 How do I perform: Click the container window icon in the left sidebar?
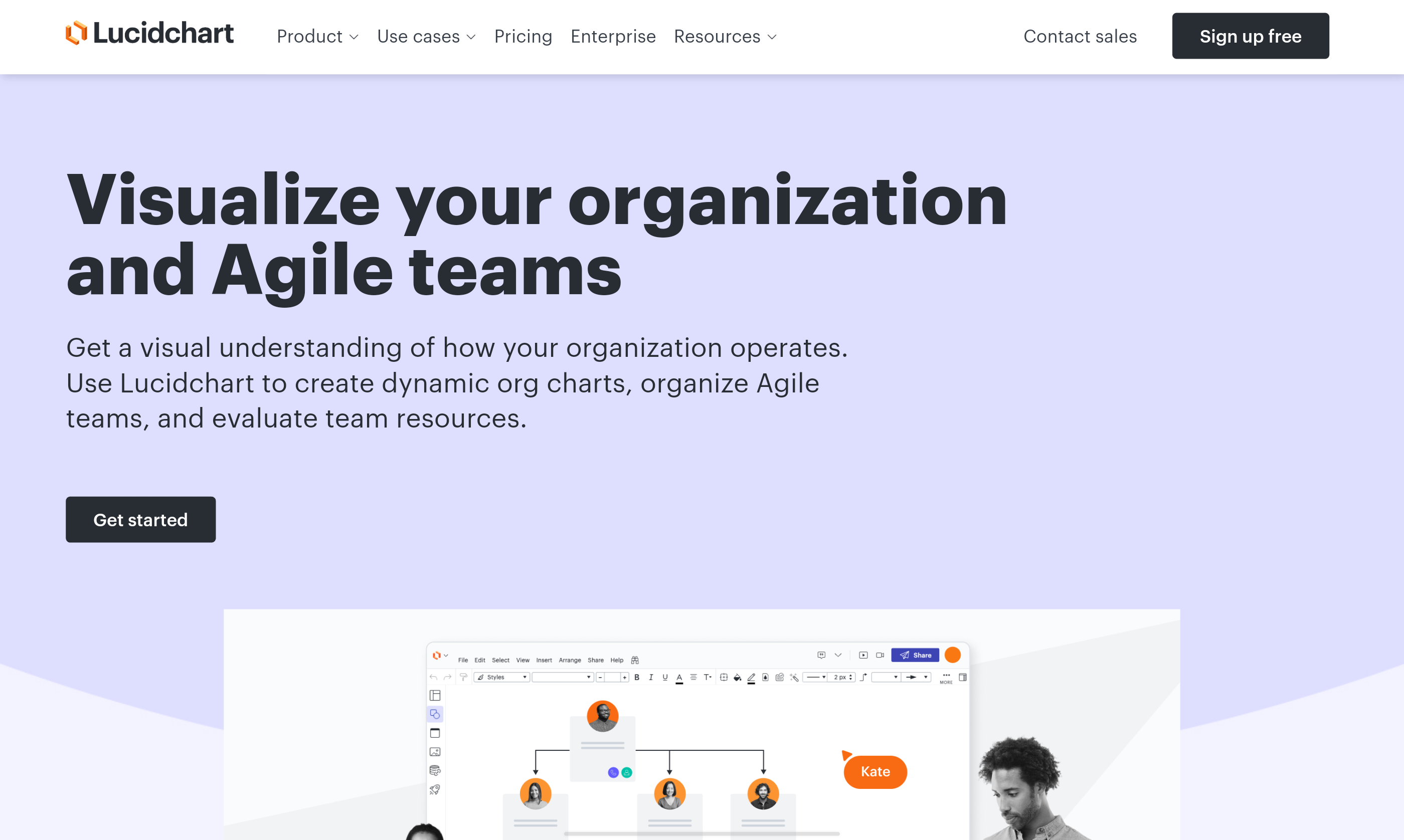tap(435, 733)
